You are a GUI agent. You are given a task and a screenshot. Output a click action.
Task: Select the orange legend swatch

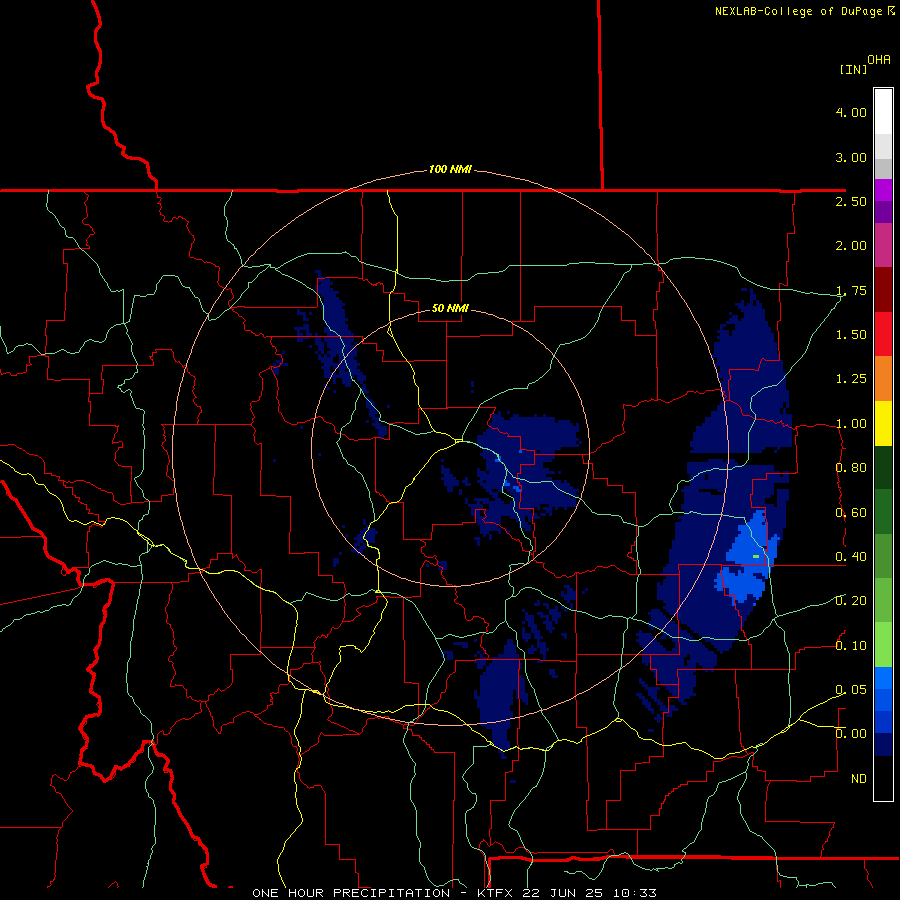point(883,378)
